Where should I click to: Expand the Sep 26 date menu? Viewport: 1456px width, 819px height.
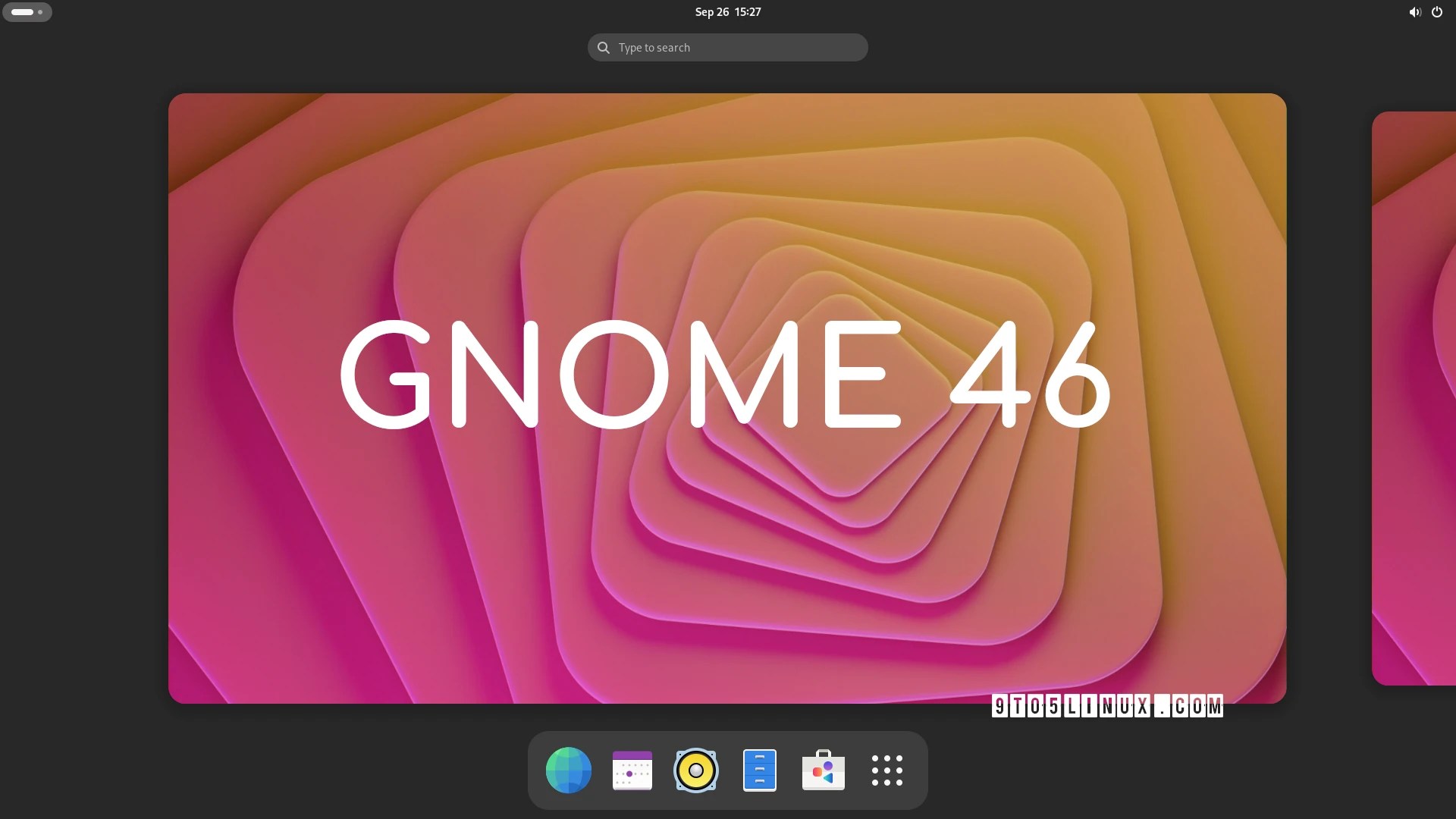[711, 12]
